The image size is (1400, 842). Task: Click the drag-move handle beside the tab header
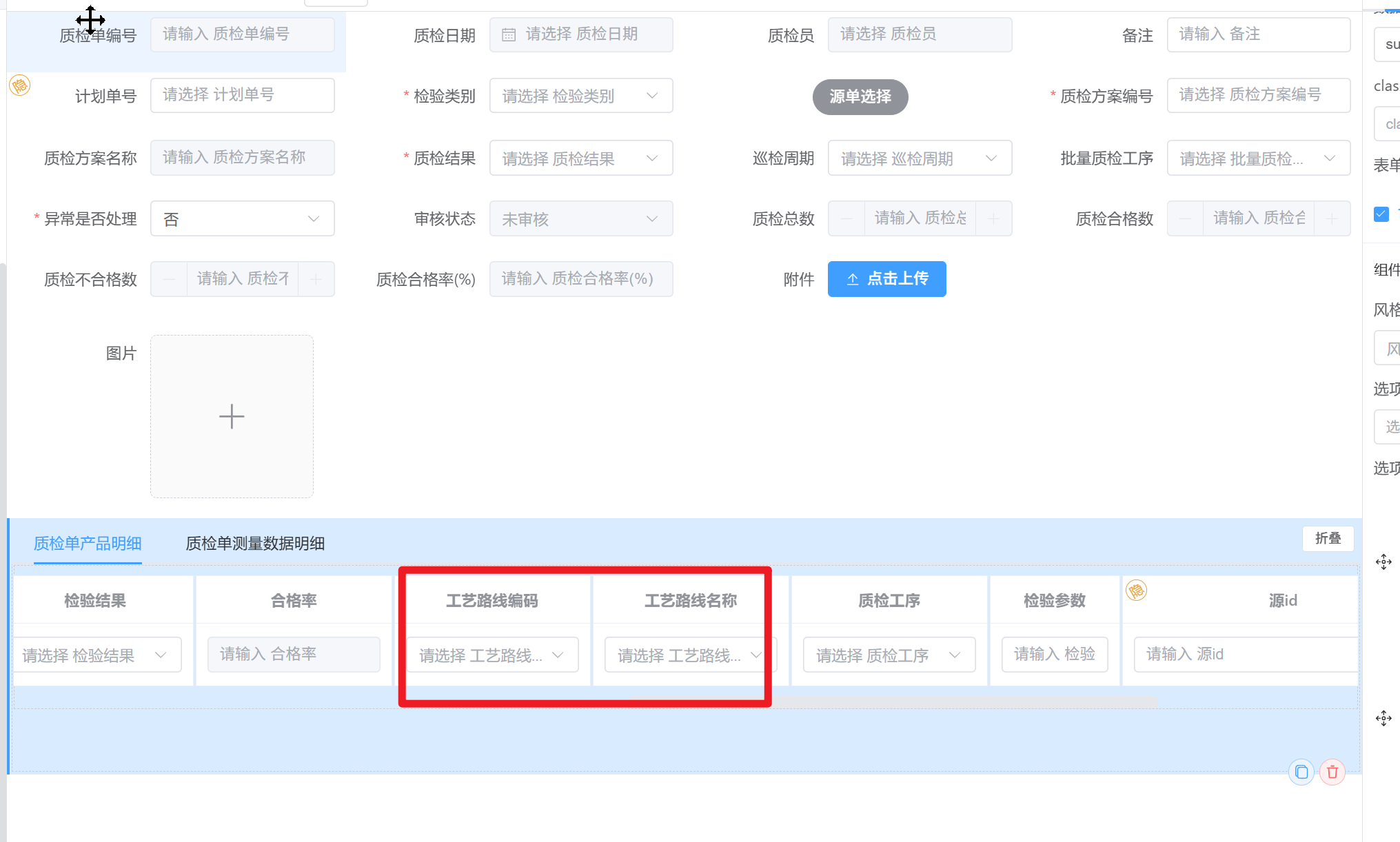1383,562
